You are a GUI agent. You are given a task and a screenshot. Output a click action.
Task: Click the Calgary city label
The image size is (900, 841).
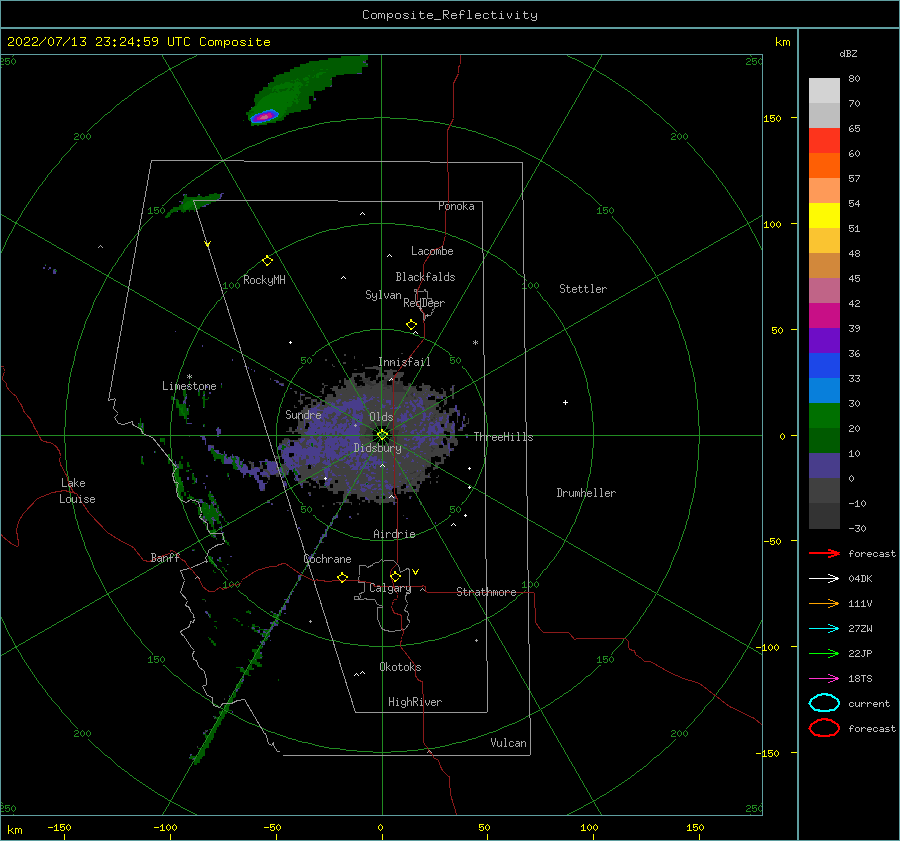[x=390, y=588]
